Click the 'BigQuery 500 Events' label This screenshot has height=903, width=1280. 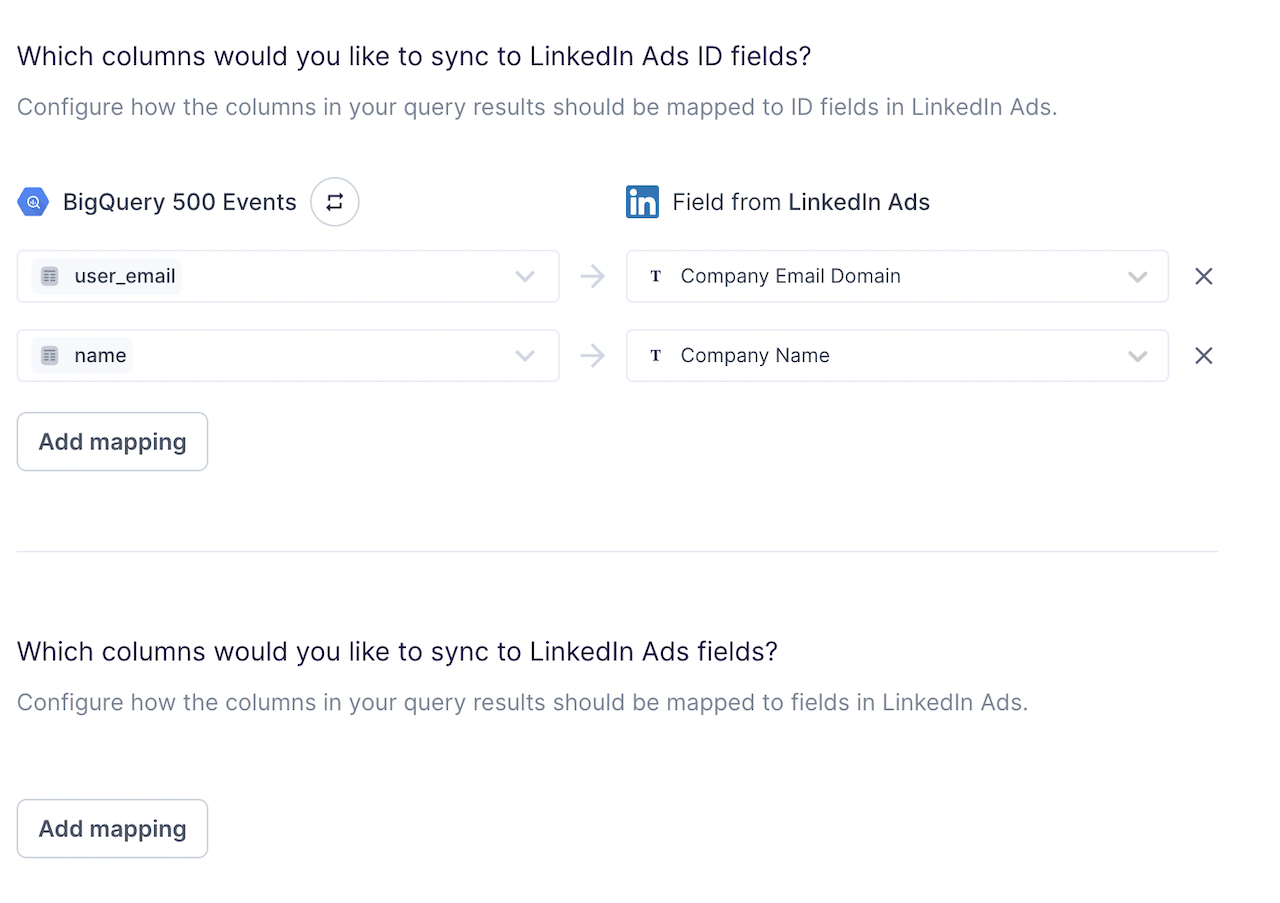180,202
